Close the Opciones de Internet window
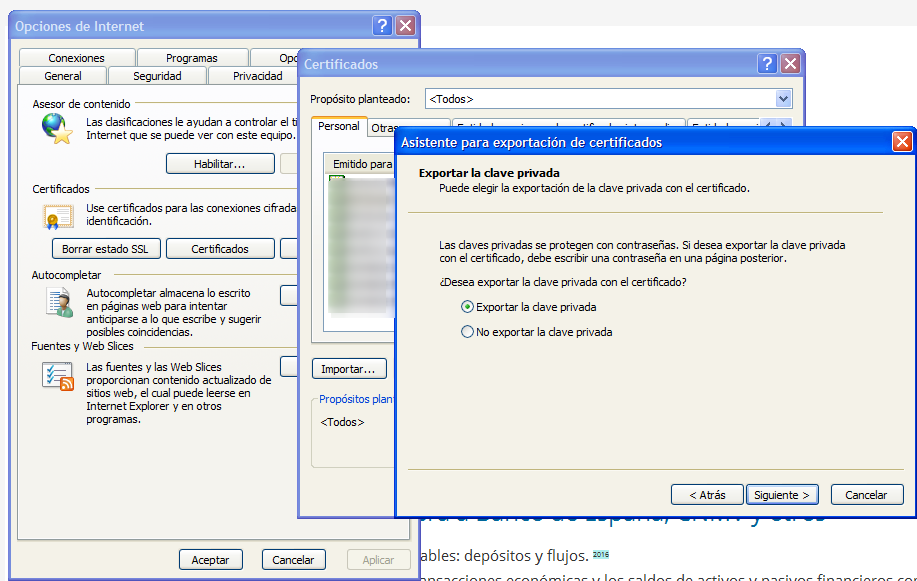This screenshot has width=917, height=581. (405, 25)
